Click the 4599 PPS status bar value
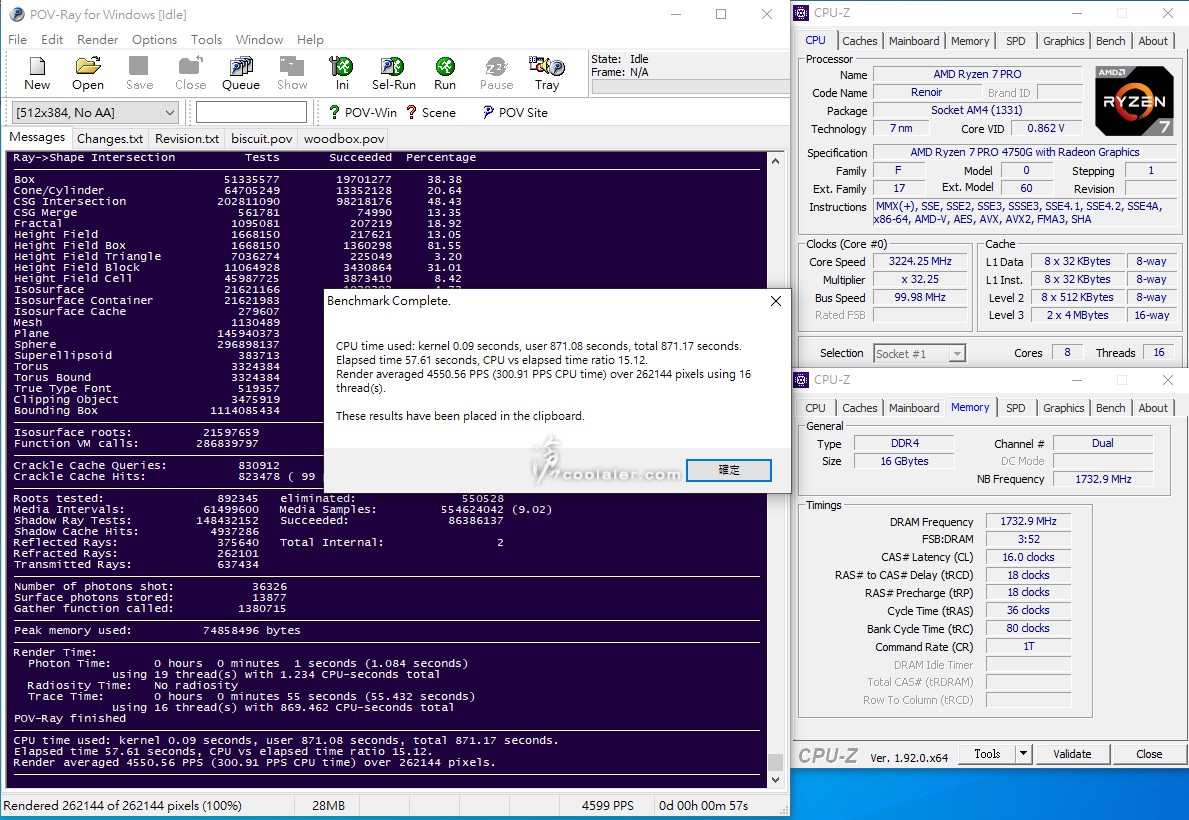 coord(607,806)
